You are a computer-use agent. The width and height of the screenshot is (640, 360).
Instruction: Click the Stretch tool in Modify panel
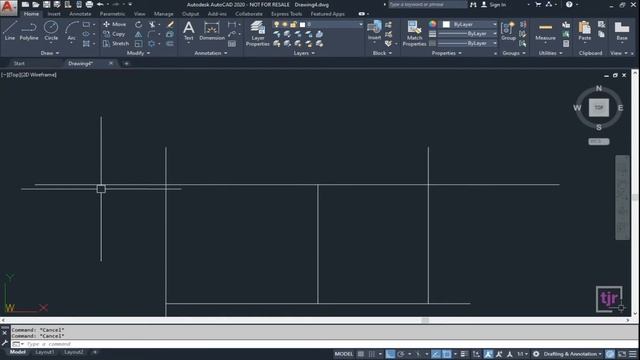click(x=116, y=43)
